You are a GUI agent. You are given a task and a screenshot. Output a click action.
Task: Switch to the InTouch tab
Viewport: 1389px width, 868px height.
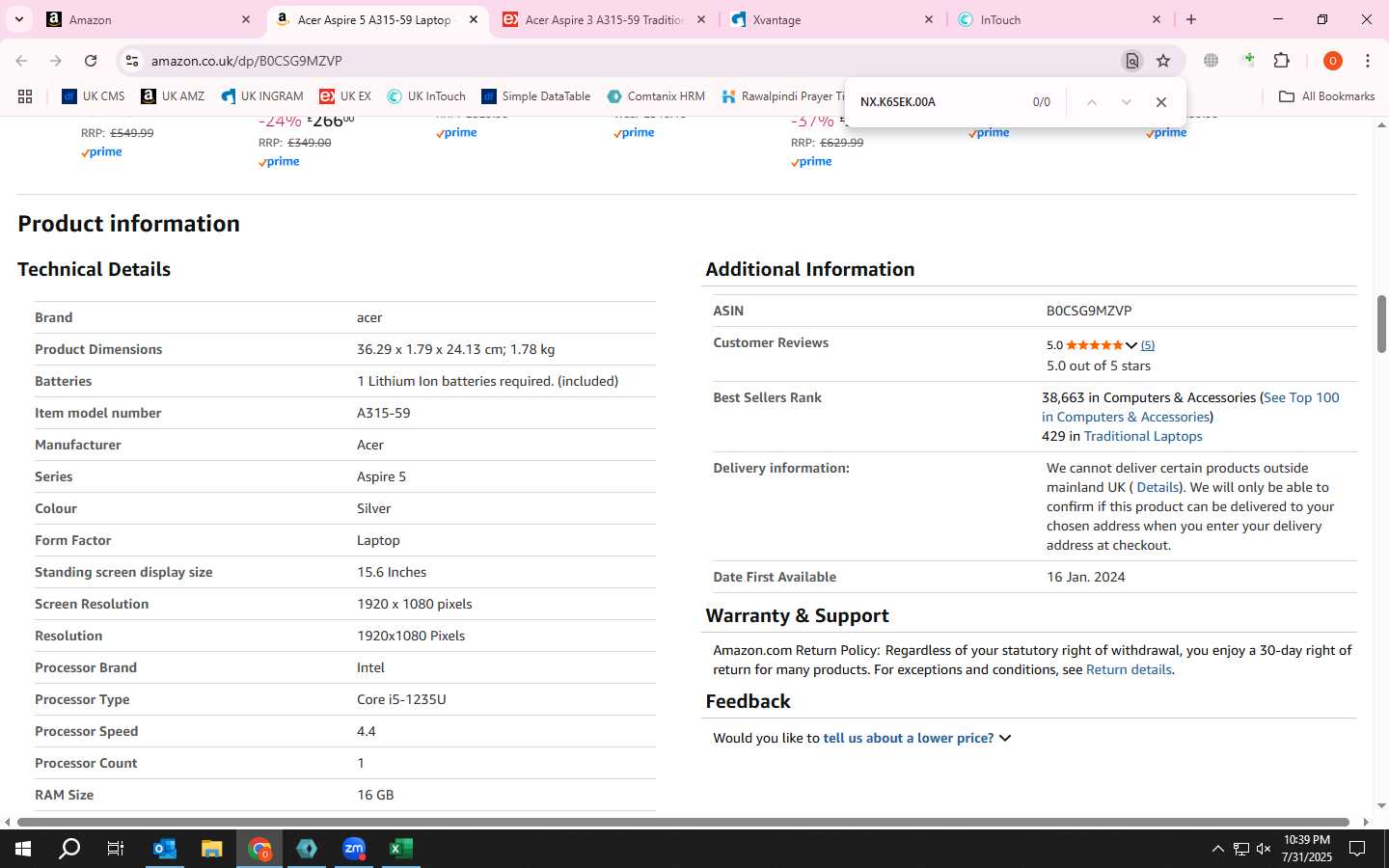pos(1061,19)
